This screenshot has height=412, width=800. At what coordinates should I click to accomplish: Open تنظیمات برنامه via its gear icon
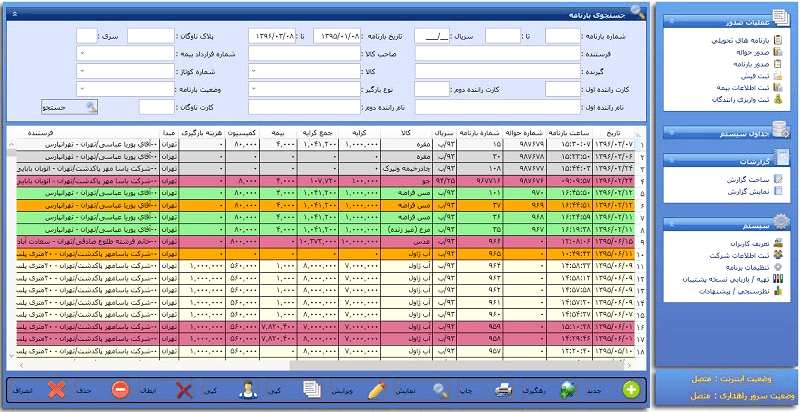[x=778, y=267]
